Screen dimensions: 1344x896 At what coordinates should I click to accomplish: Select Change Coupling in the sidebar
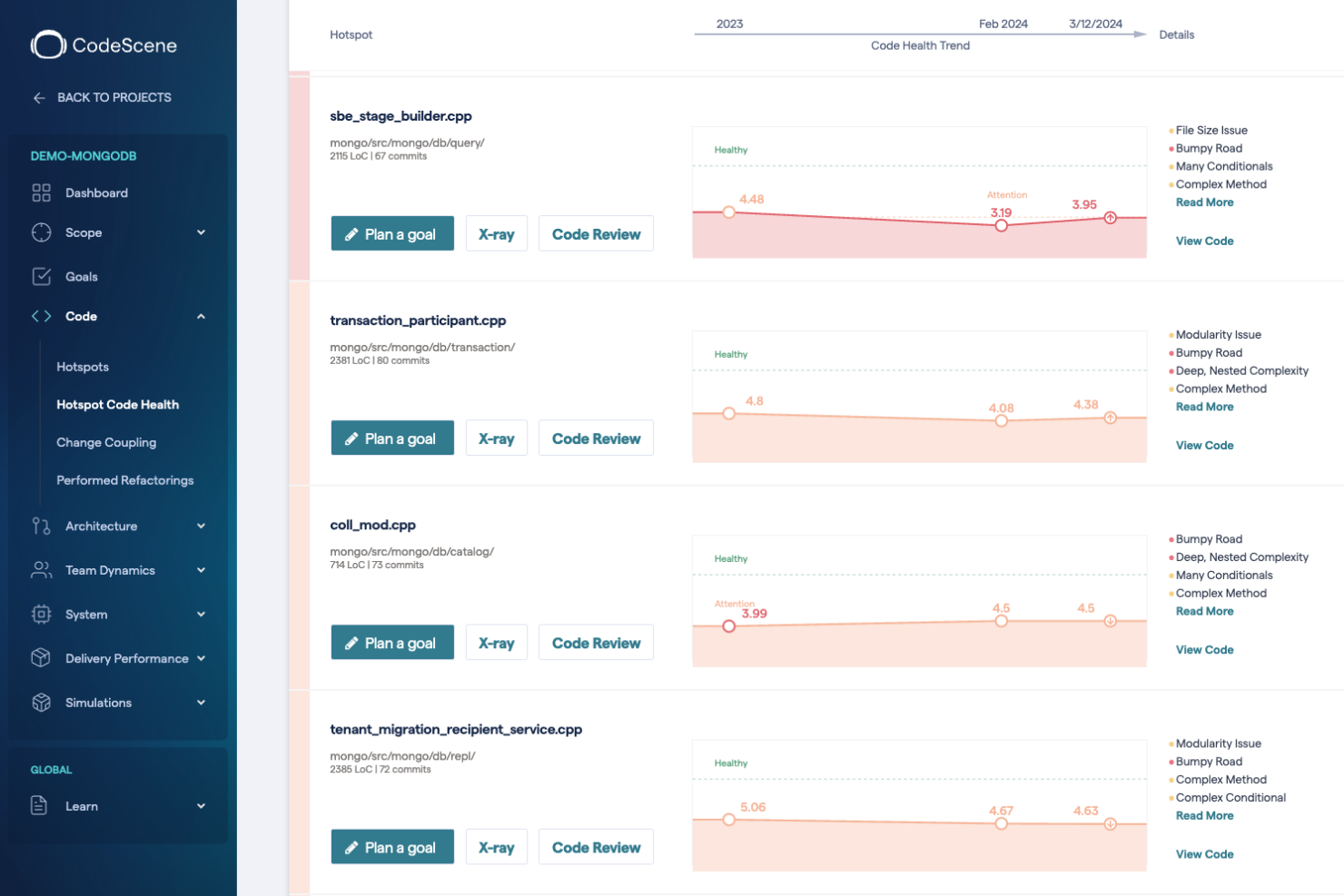pos(106,442)
